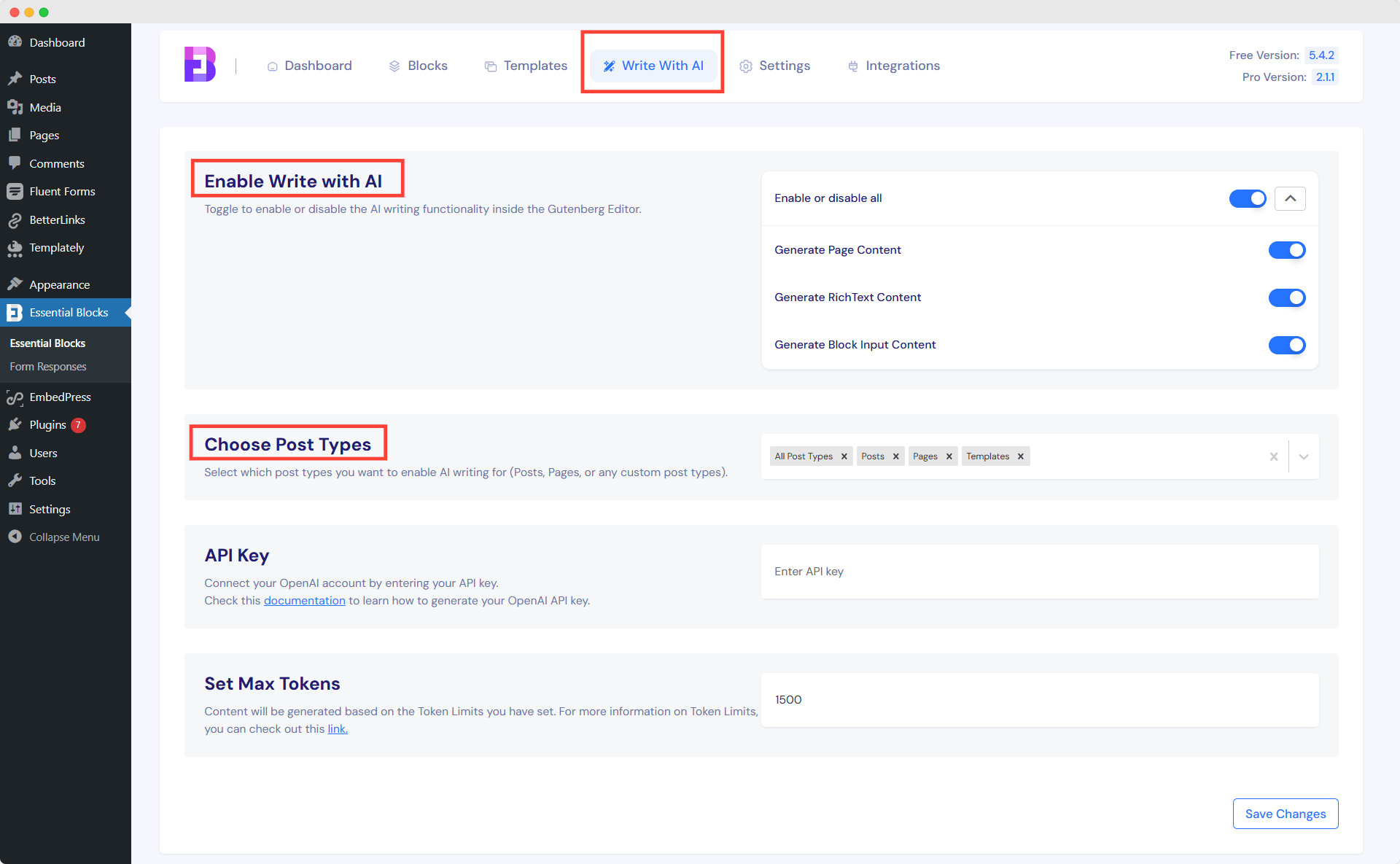This screenshot has height=864, width=1400.
Task: Toggle Enable or disable all switch
Action: 1247,198
